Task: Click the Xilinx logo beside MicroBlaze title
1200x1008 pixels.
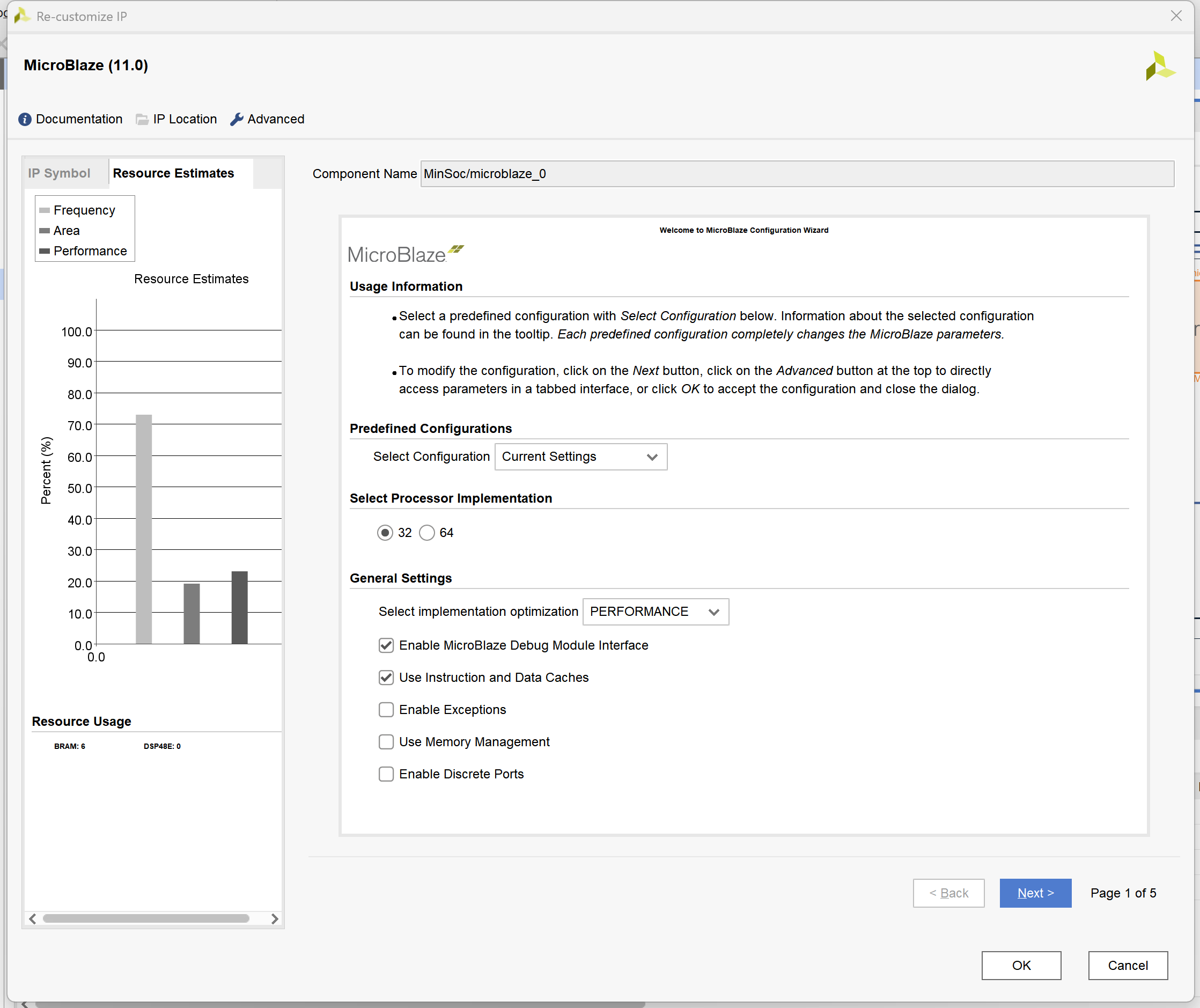Action: [1160, 67]
